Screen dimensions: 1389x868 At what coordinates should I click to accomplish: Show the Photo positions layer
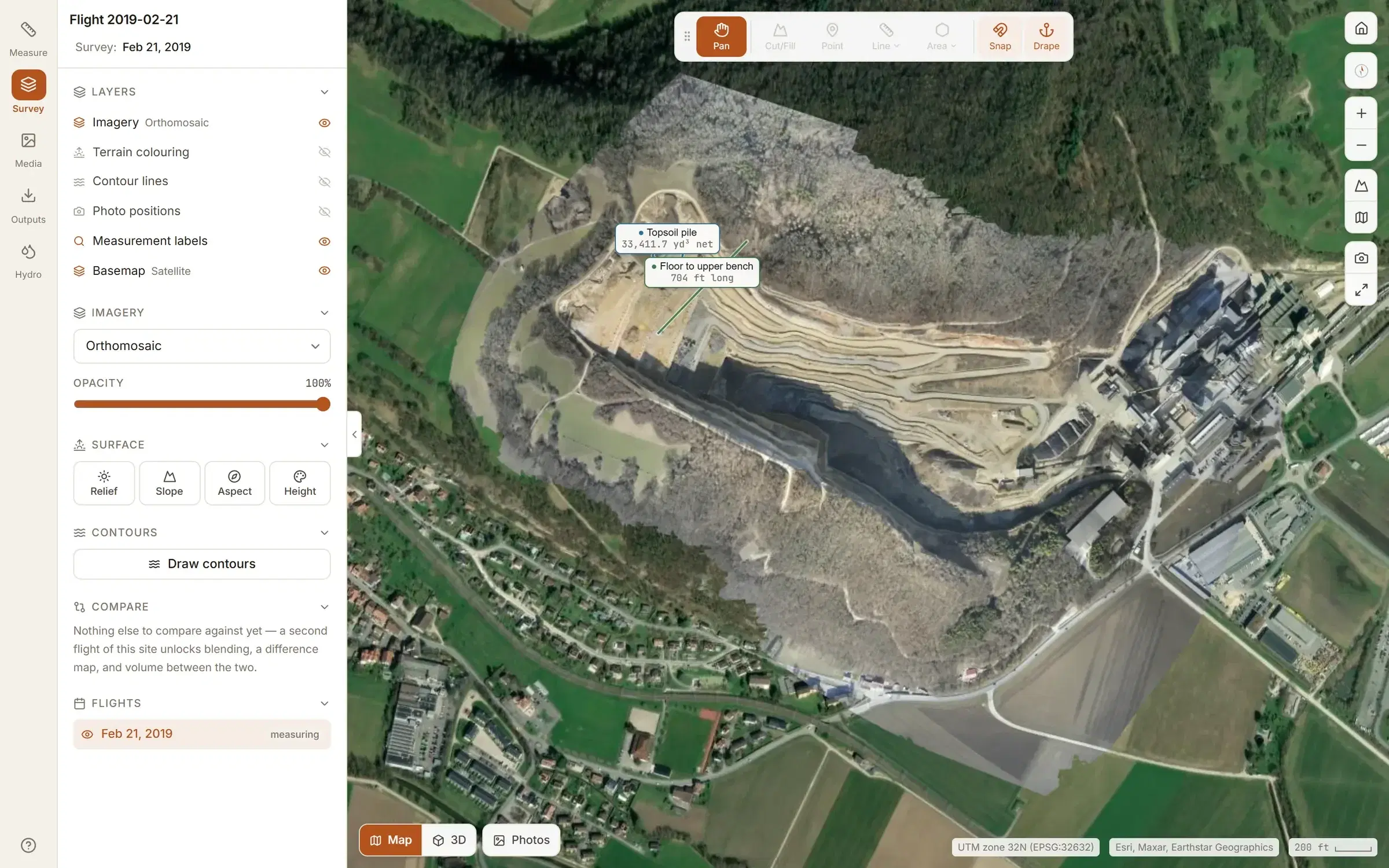pos(325,212)
